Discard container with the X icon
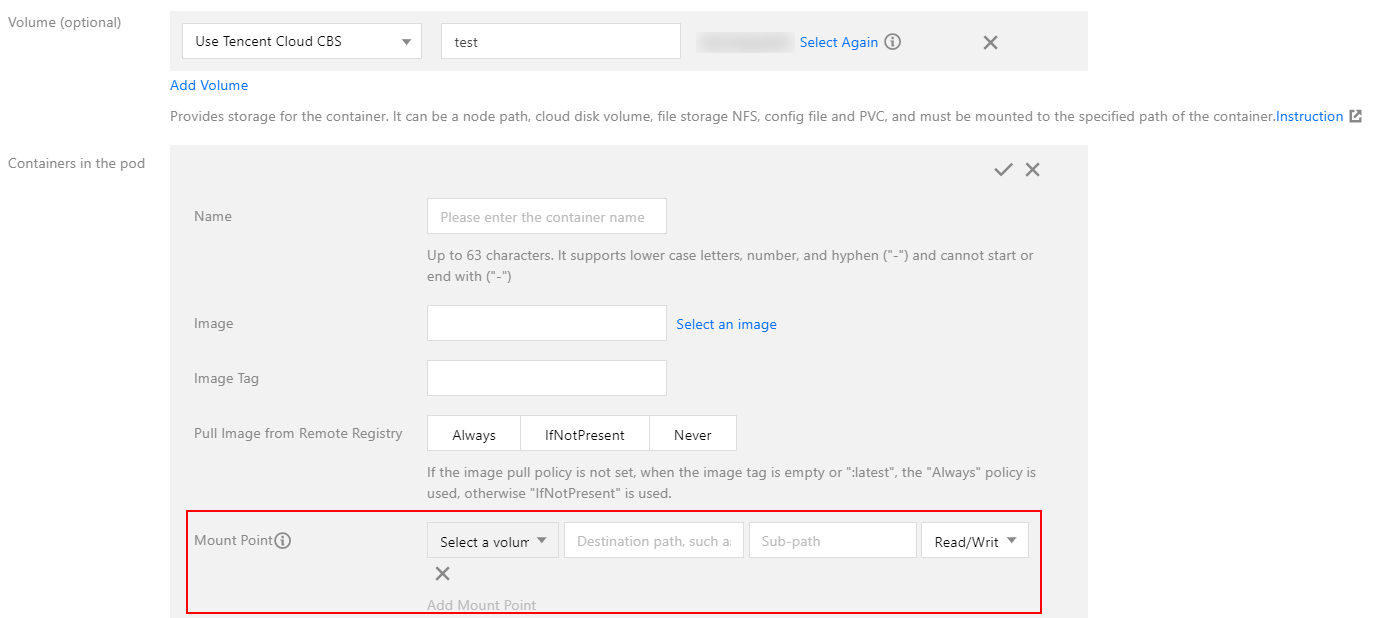Image resolution: width=1375 pixels, height=618 pixels. (1032, 170)
